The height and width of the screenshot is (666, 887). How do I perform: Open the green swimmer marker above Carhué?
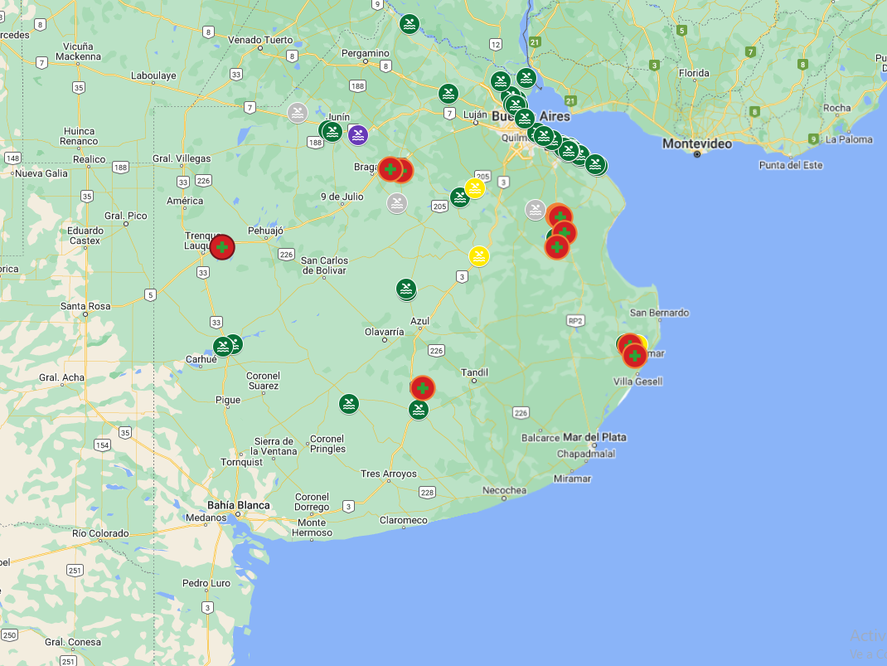coord(223,347)
